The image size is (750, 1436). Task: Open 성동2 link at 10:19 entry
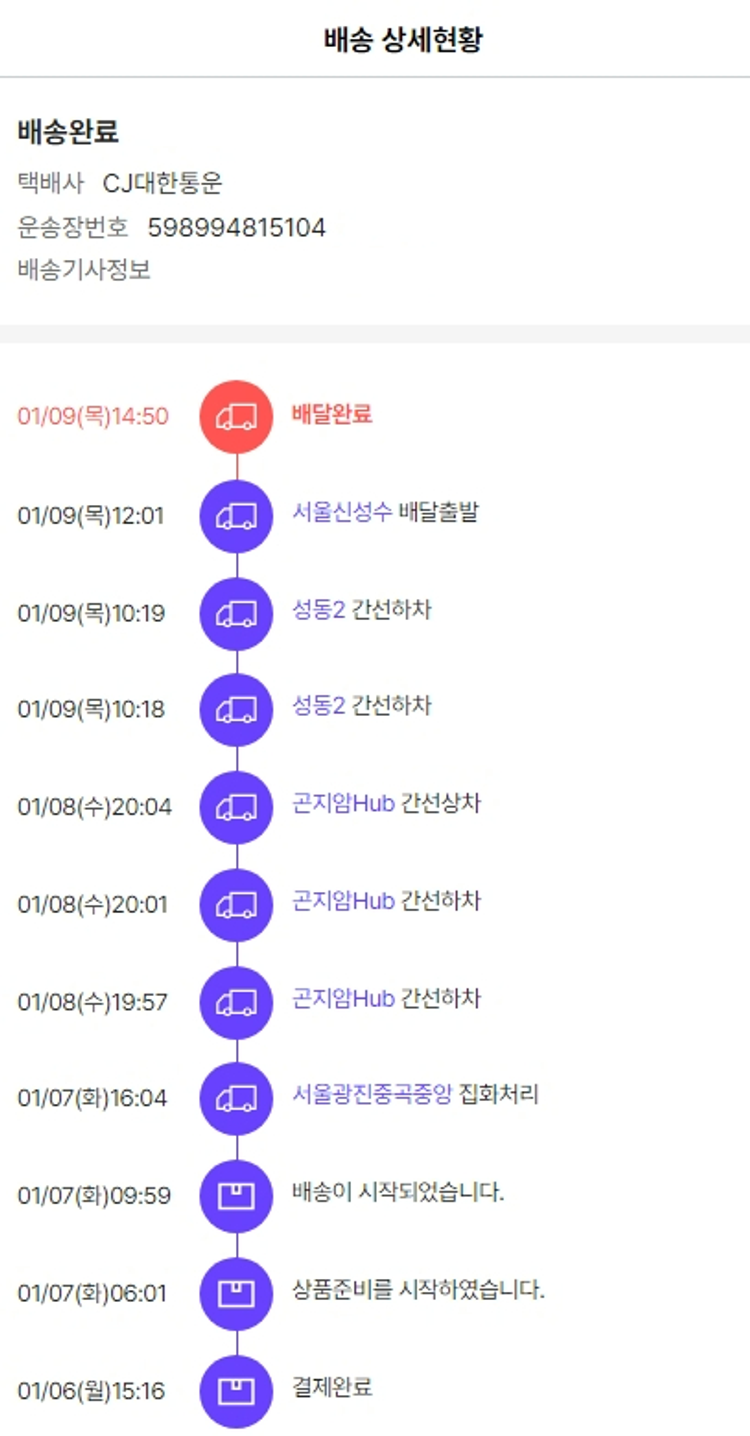point(318,609)
